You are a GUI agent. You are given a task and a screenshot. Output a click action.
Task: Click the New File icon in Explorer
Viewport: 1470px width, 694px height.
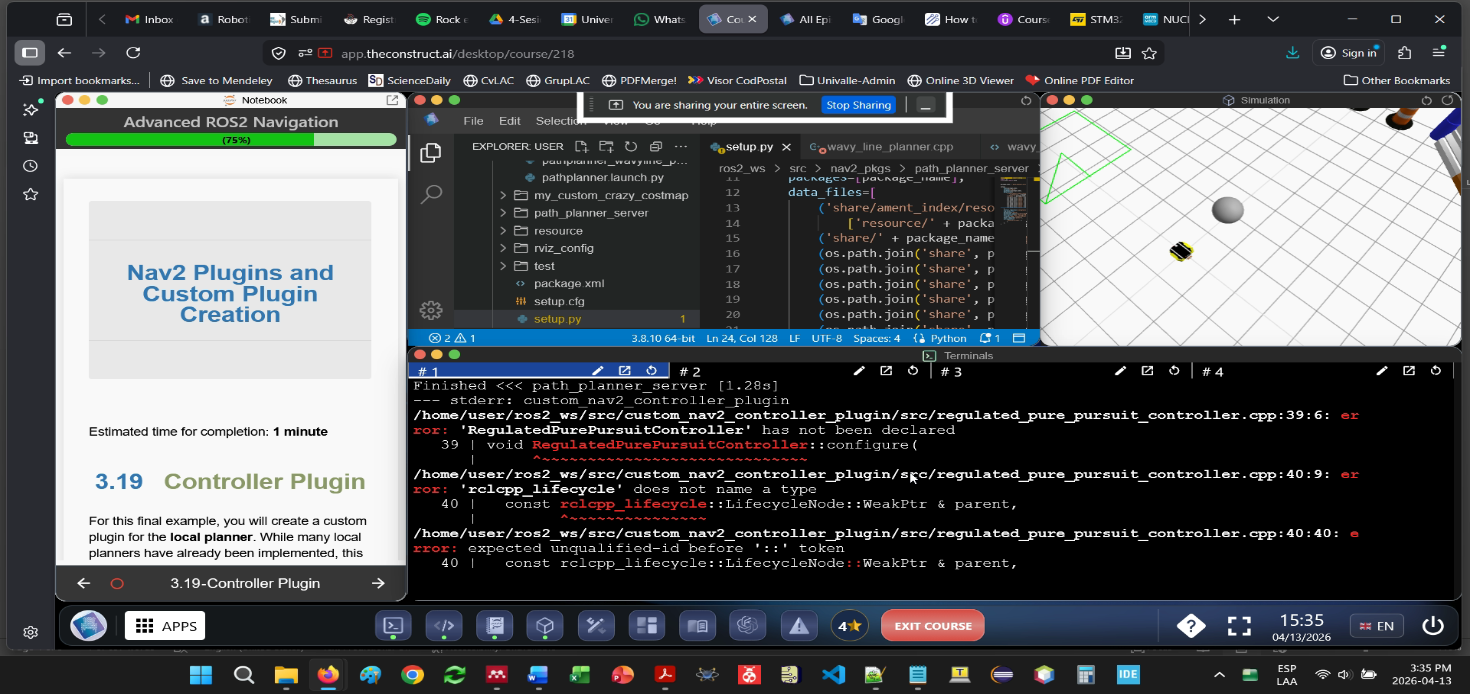pos(581,147)
